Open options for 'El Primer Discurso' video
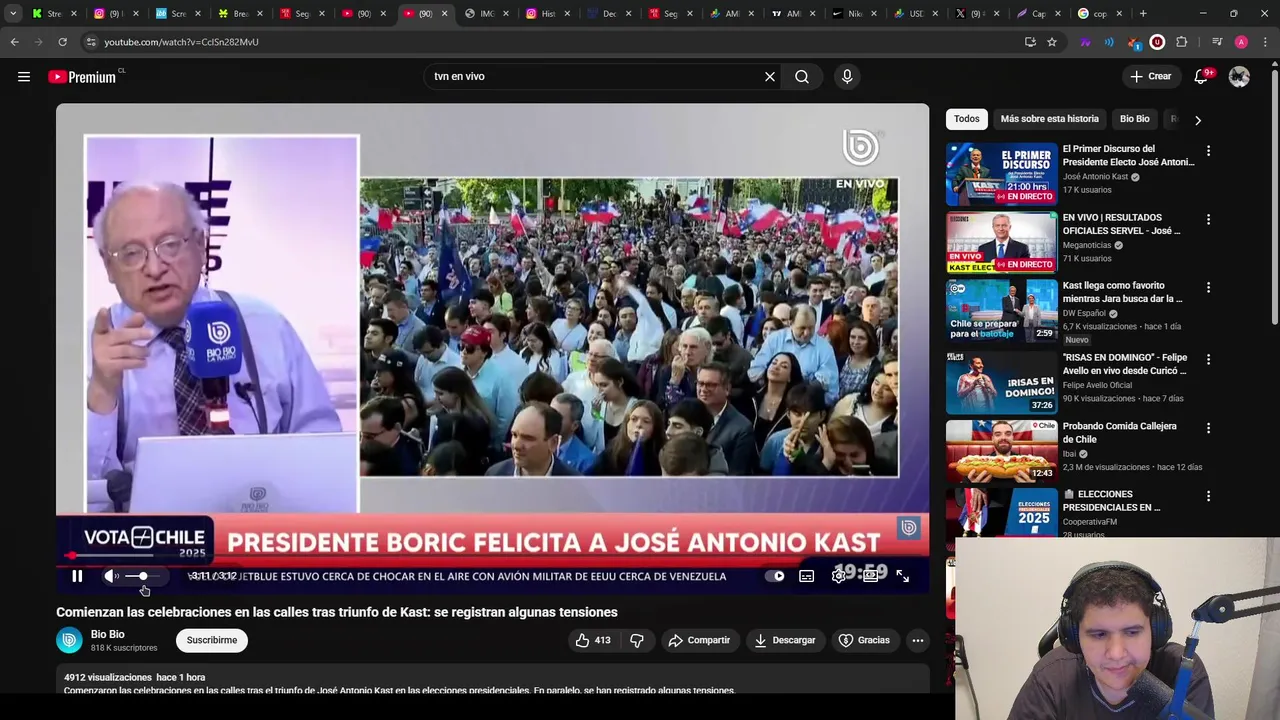Screen dimensions: 1280x720 click(x=1208, y=151)
